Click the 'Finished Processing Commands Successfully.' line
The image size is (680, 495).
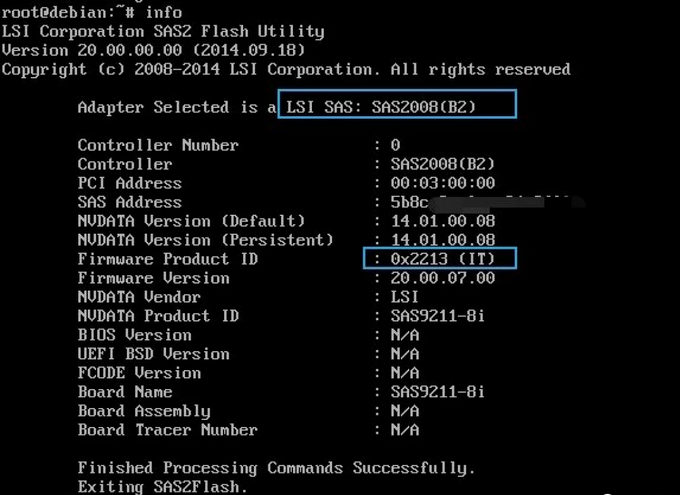(276, 468)
